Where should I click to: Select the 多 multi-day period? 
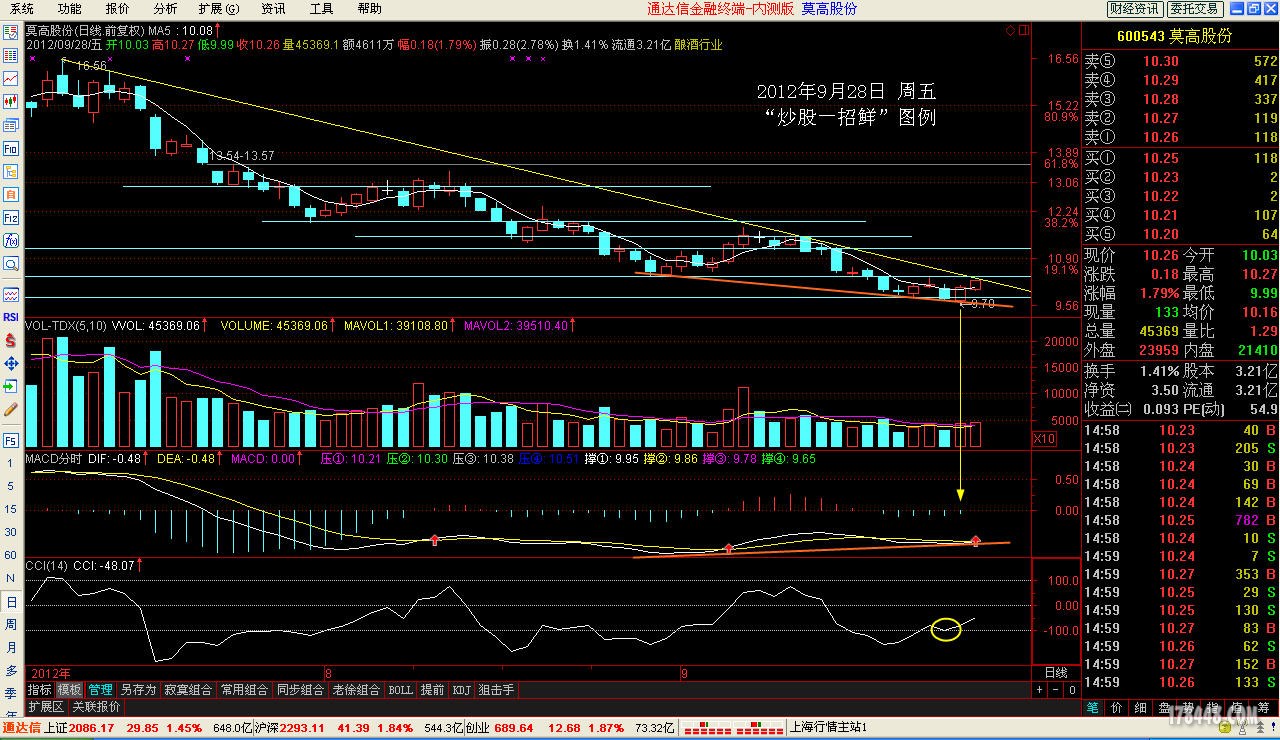tap(11, 670)
